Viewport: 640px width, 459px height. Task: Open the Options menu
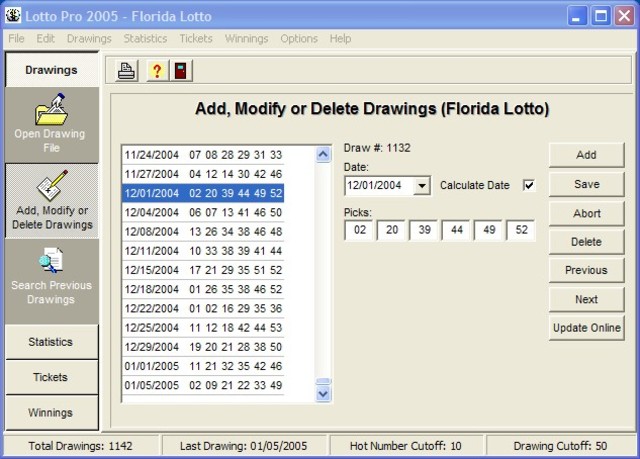299,38
